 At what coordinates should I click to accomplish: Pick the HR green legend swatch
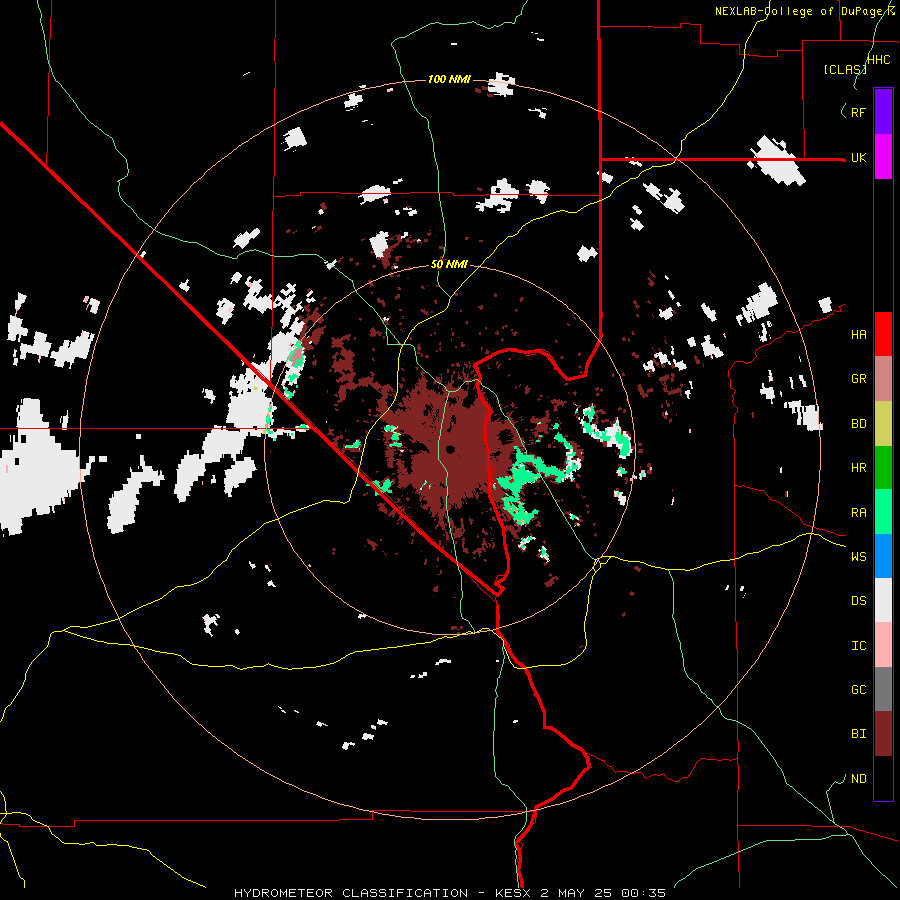click(x=883, y=468)
